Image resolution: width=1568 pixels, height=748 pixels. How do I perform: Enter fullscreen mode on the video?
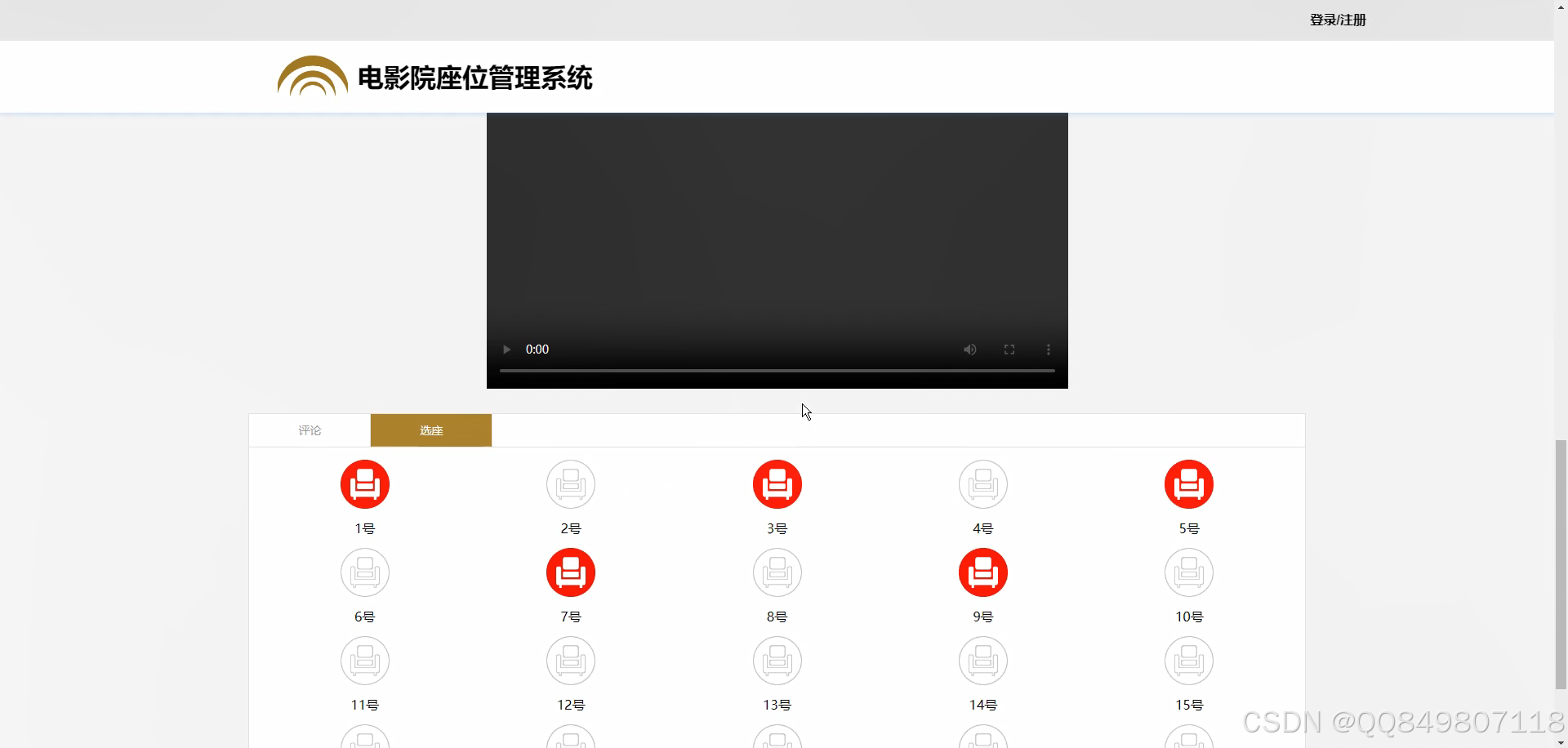click(x=1009, y=349)
